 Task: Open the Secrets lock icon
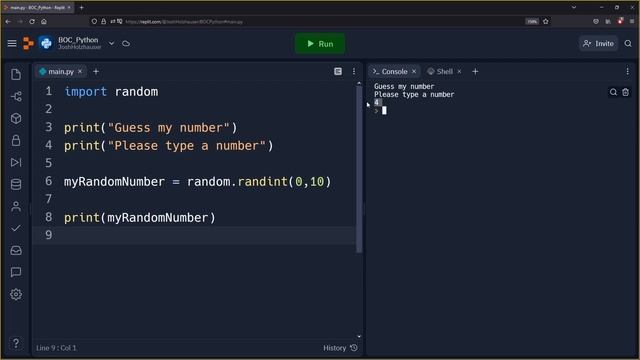pyautogui.click(x=16, y=140)
